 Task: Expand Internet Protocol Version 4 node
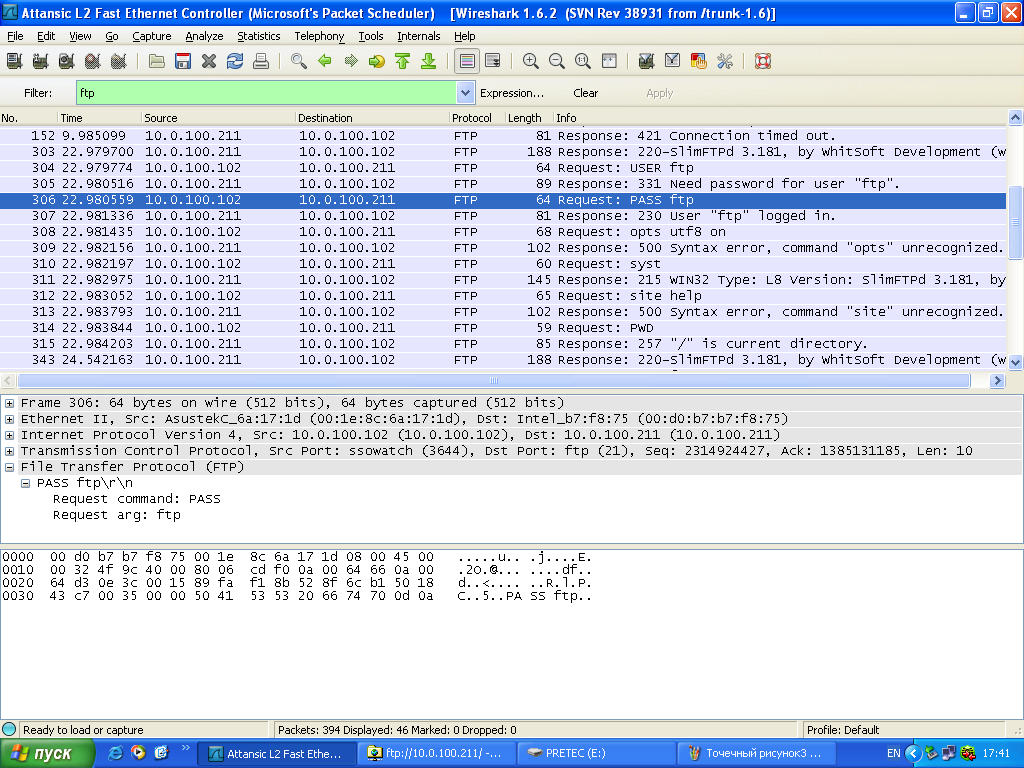coord(10,436)
